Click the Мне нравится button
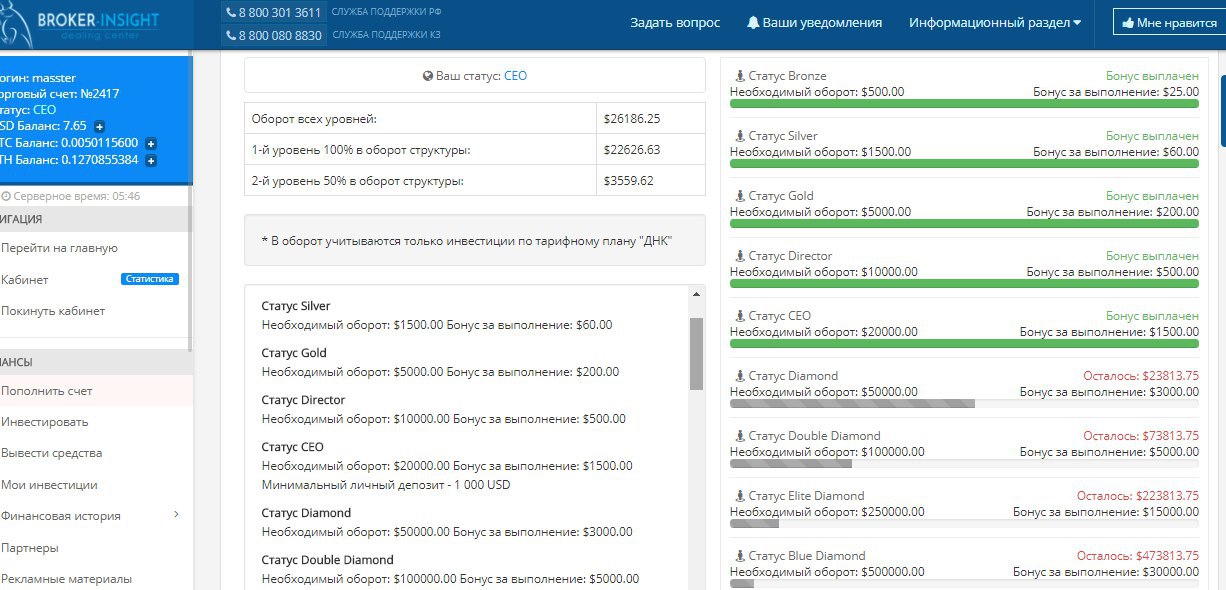Screen dimensions: 1226x590 pyautogui.click(x=1169, y=22)
